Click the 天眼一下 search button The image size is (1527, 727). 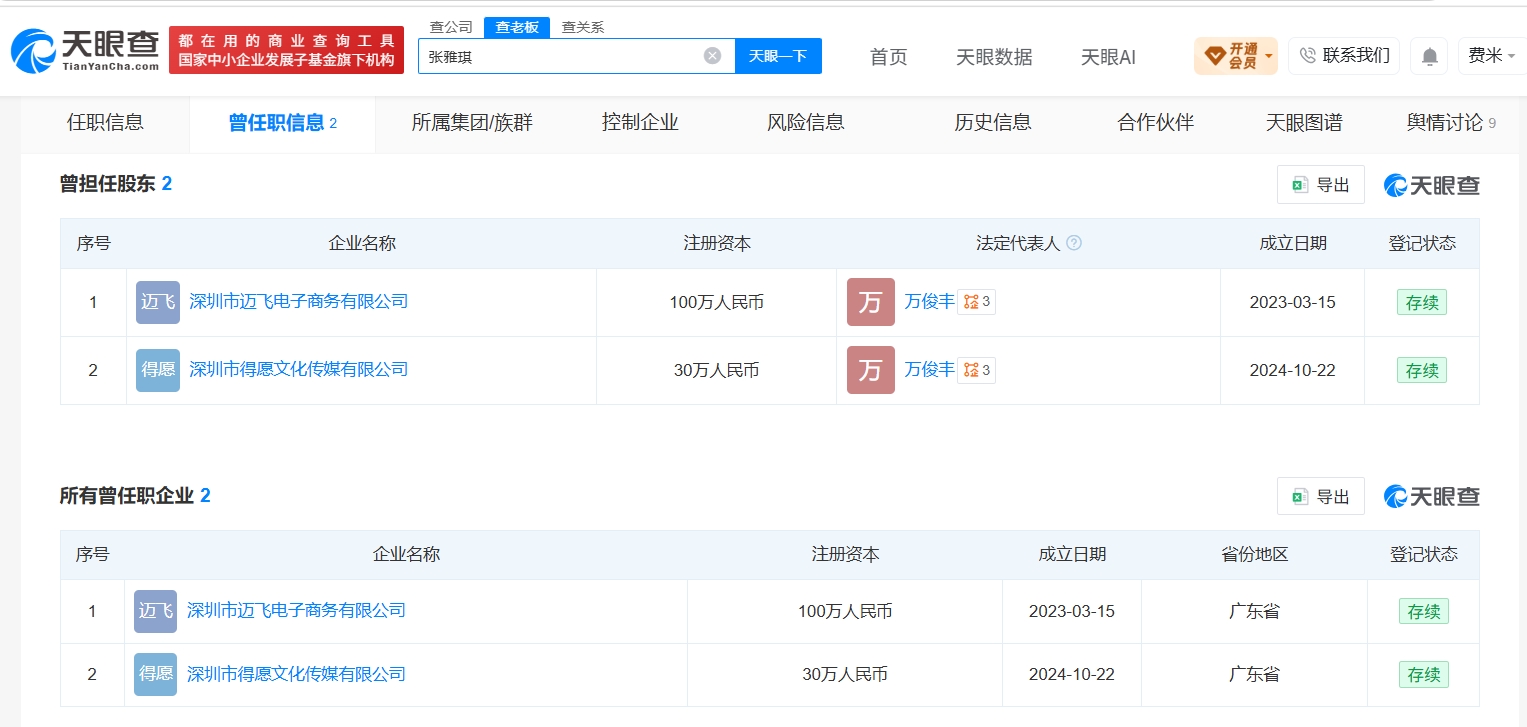(x=778, y=56)
